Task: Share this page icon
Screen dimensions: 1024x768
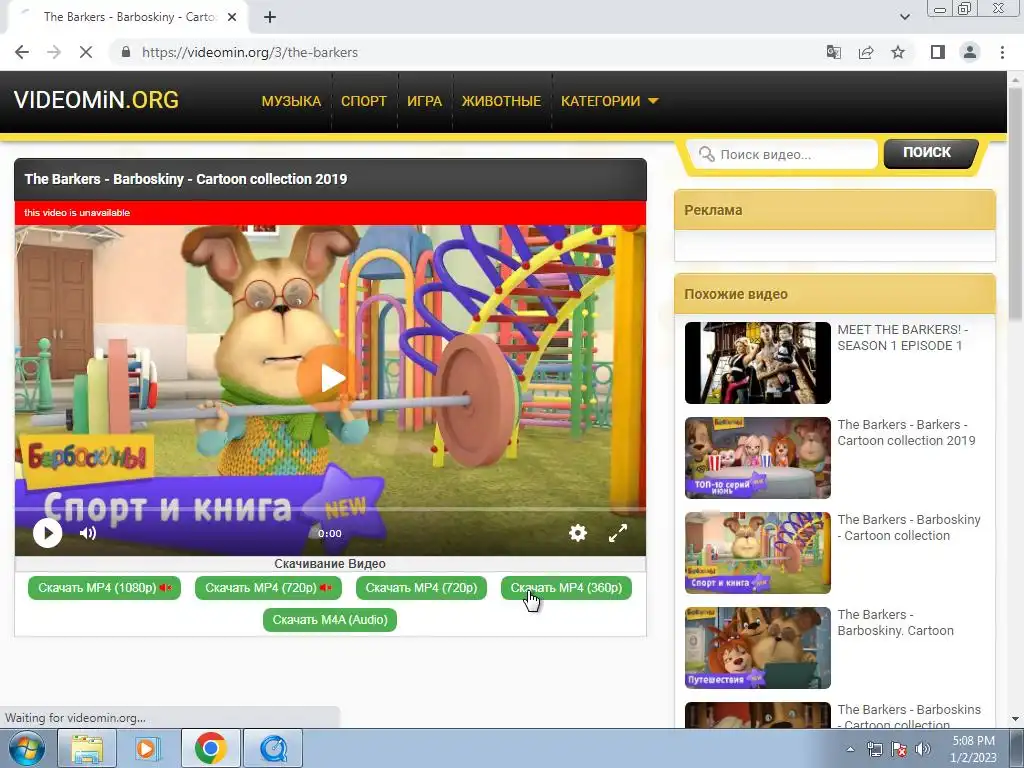Action: coord(866,52)
